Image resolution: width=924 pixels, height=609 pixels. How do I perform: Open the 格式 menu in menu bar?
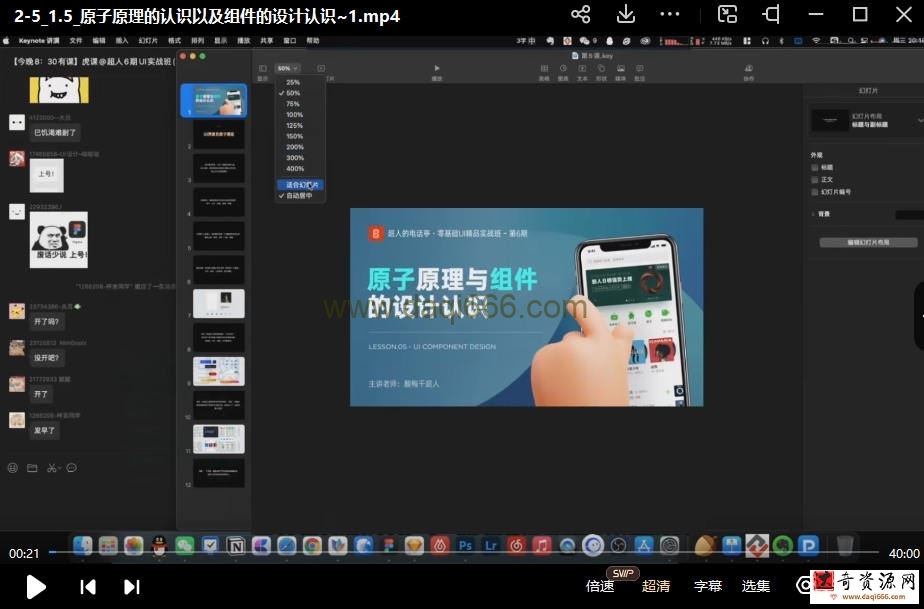point(174,41)
